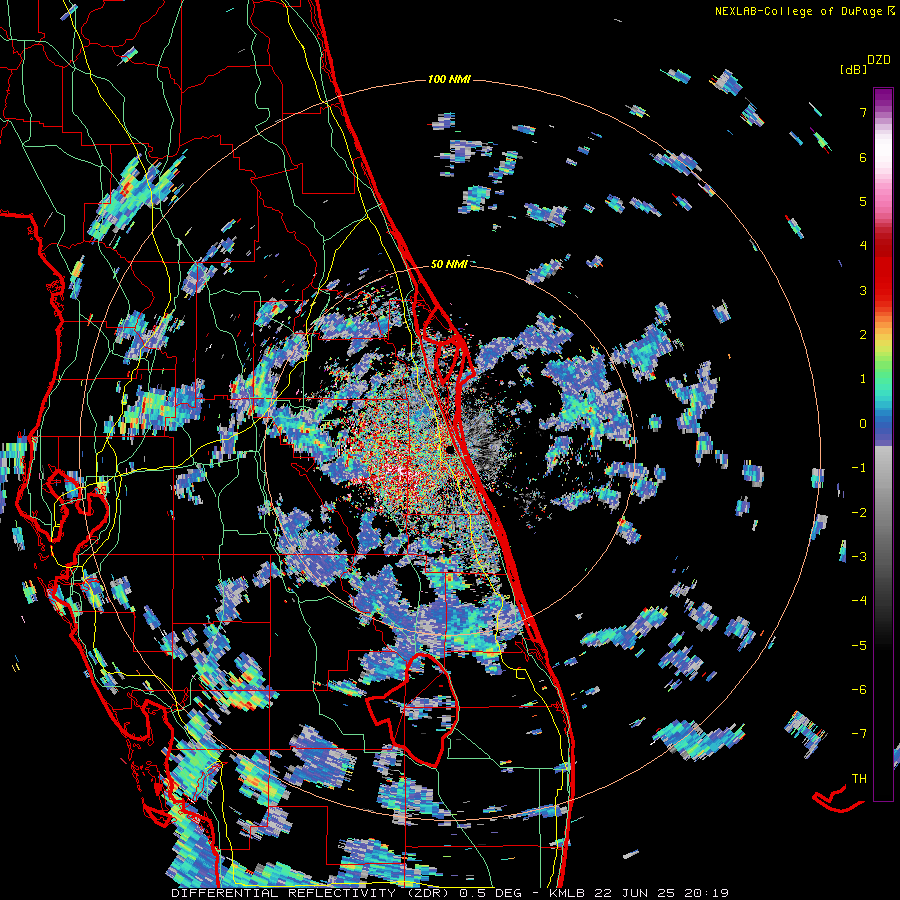This screenshot has height=900, width=900.
Task: Click the -7 scale value
Action: 859,734
